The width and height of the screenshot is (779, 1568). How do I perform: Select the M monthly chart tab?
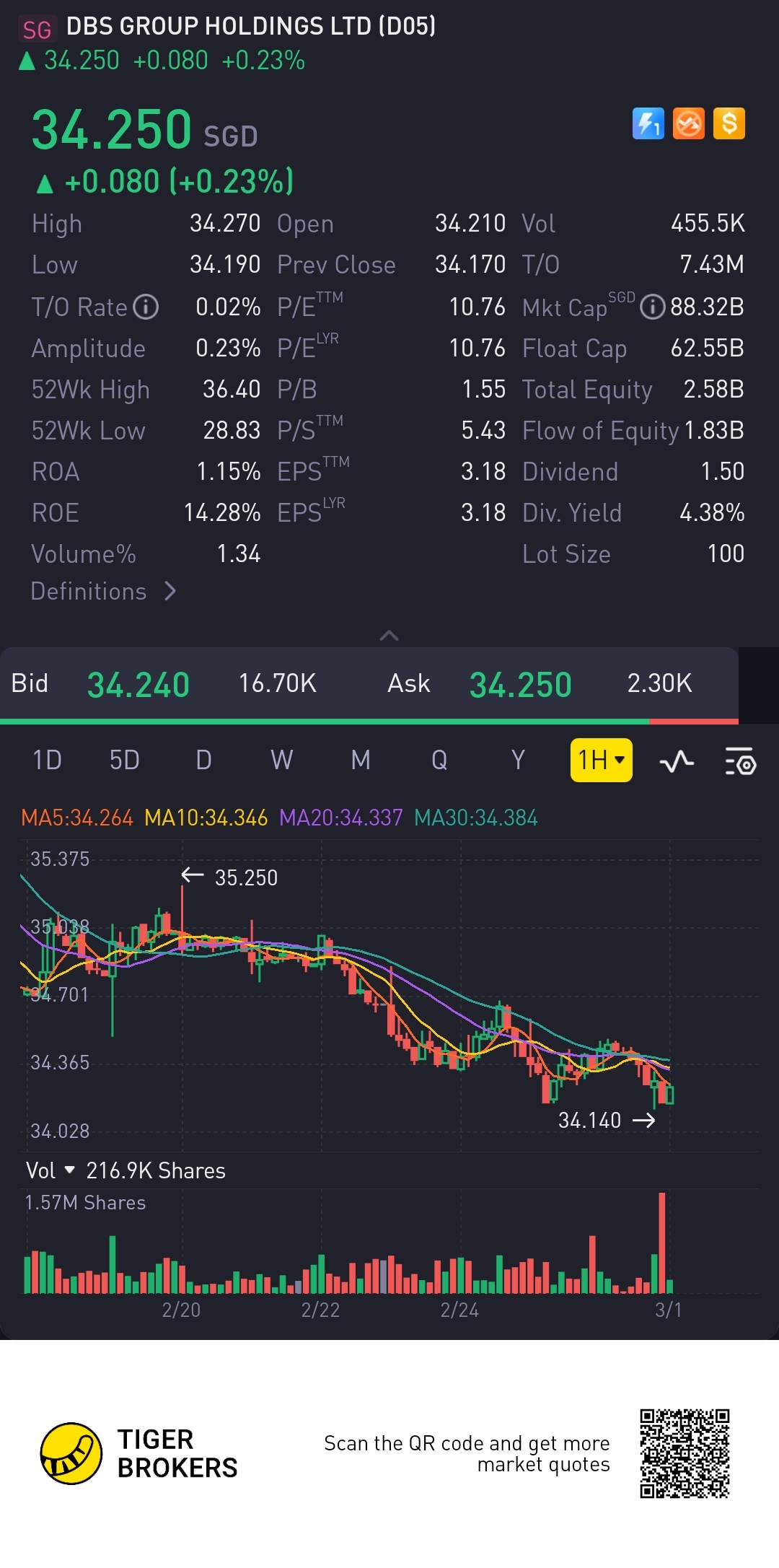361,760
